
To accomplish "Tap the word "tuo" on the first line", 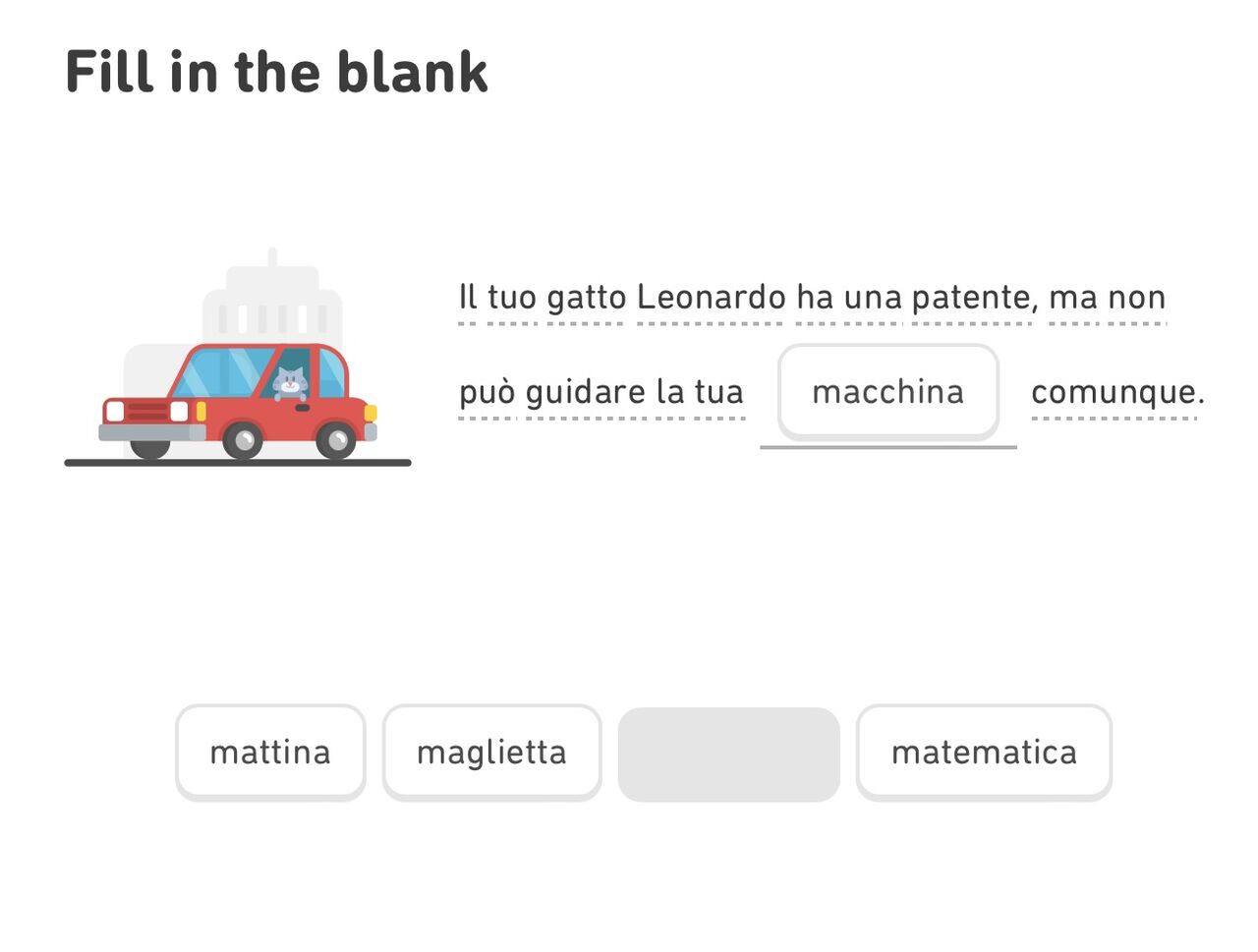I will tap(512, 297).
